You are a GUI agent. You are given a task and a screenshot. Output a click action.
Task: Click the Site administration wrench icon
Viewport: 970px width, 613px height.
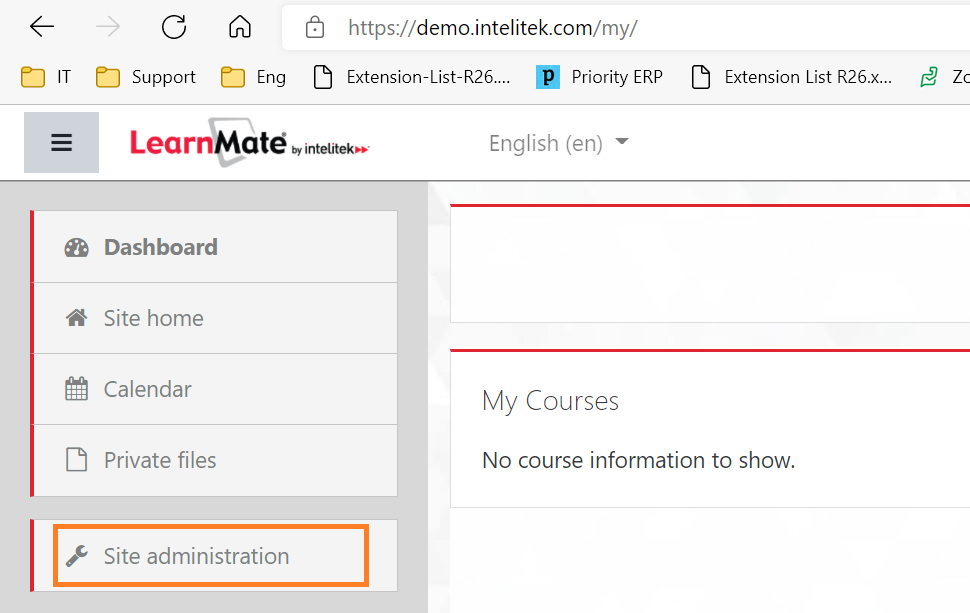[77, 555]
